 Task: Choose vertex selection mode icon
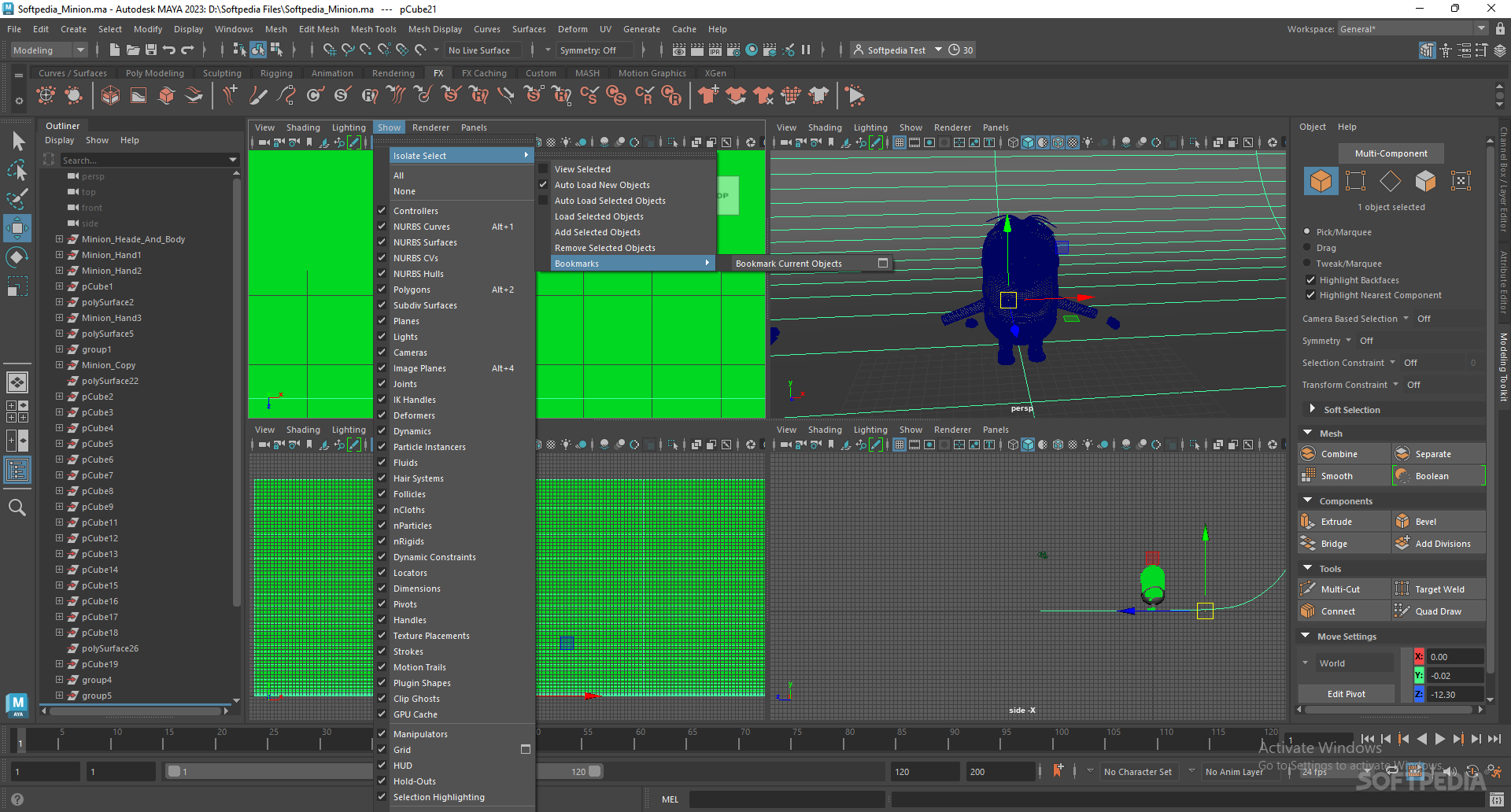[1356, 181]
